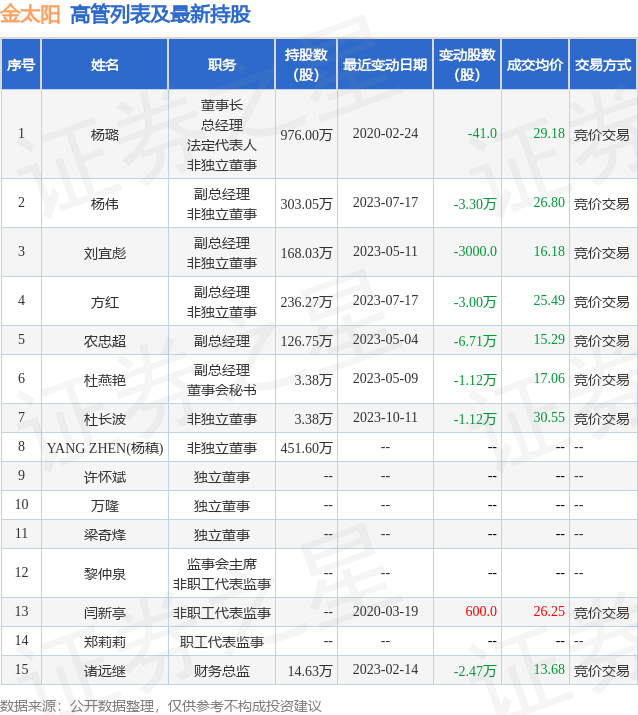Click the 451.60万 shareholding value

[306, 448]
